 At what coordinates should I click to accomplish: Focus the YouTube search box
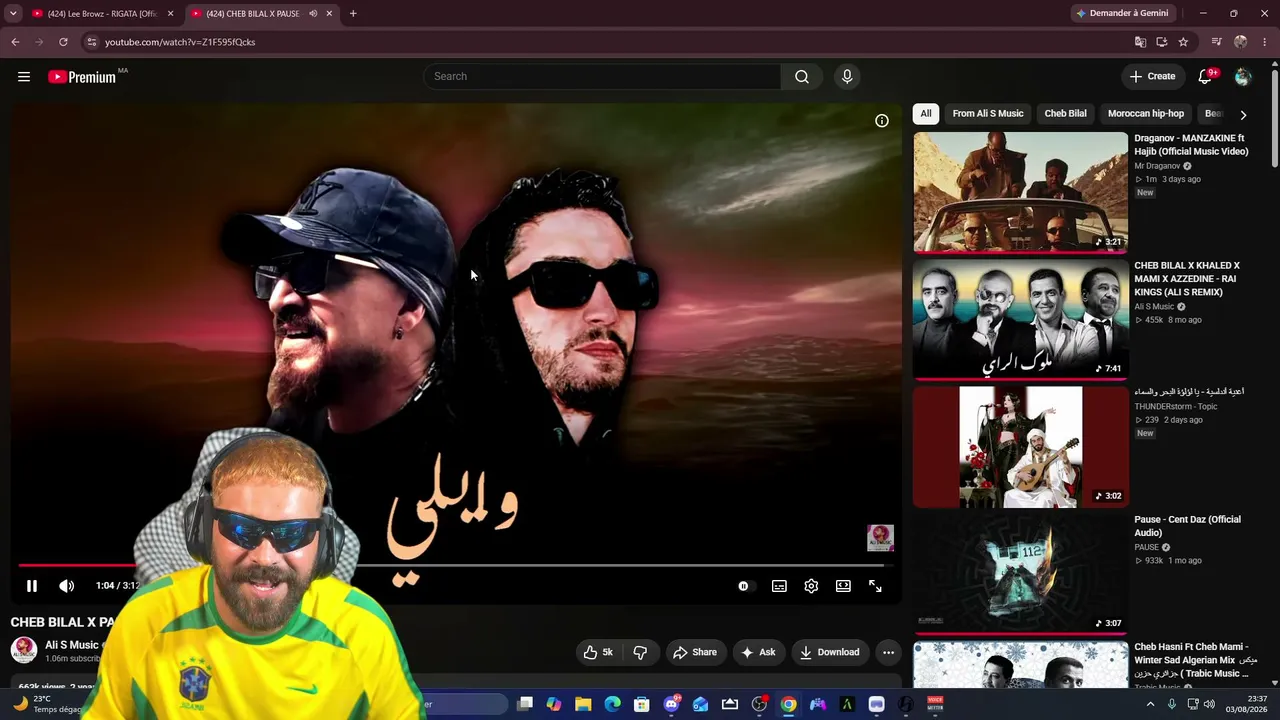(602, 76)
